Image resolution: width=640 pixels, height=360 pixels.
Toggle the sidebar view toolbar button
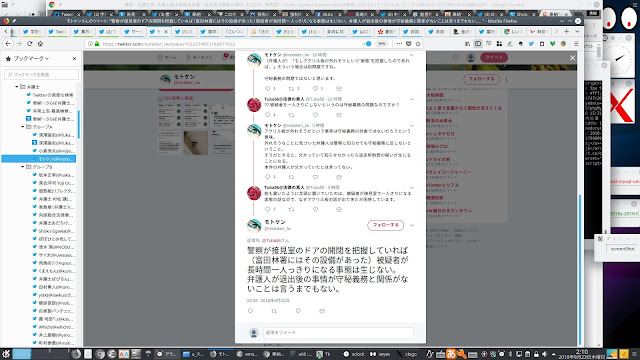(478, 44)
